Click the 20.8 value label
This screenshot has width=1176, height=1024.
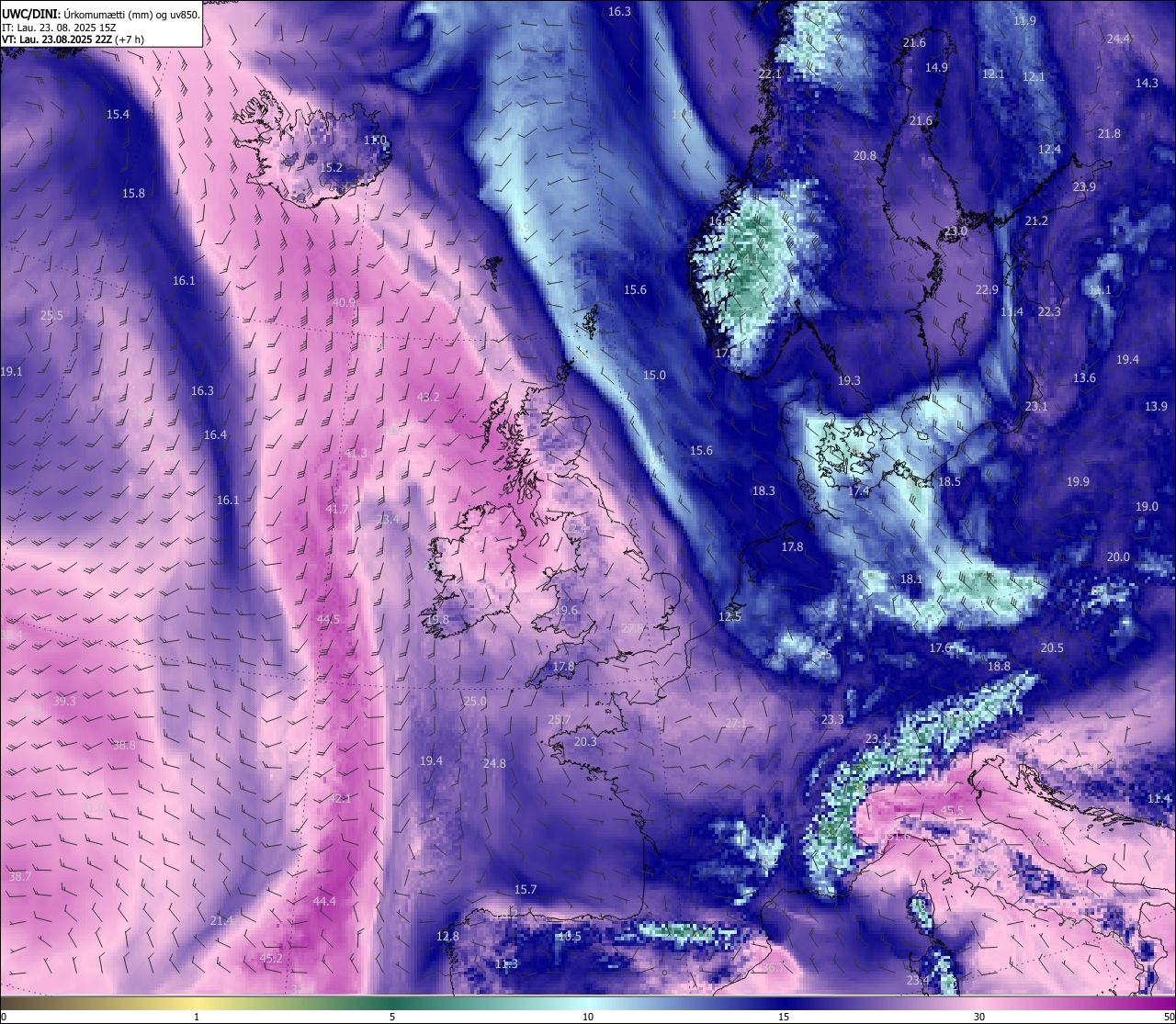click(x=865, y=156)
